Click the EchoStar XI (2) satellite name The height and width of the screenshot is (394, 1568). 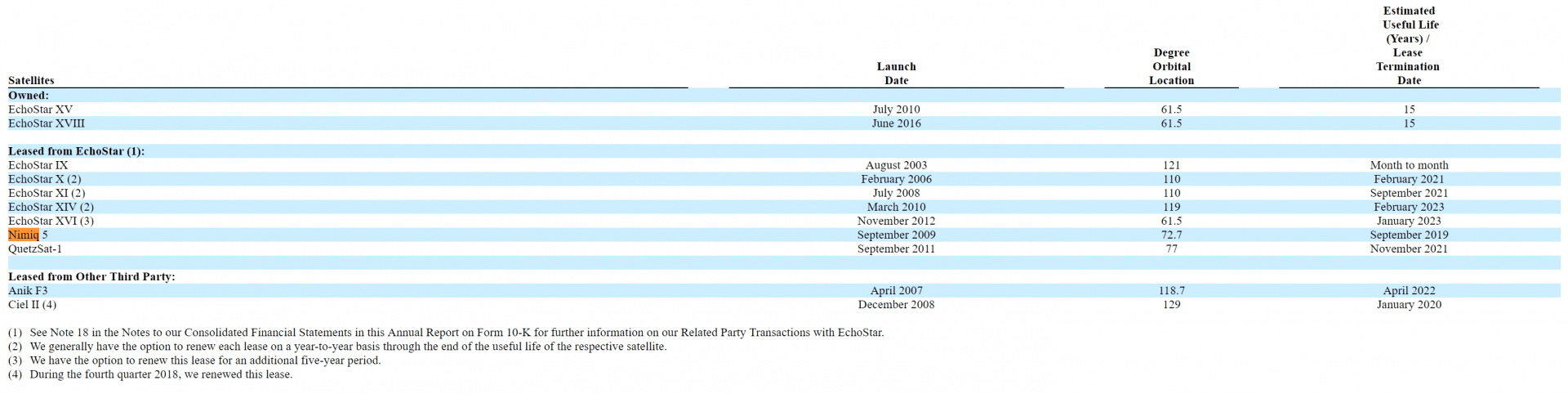[x=47, y=193]
